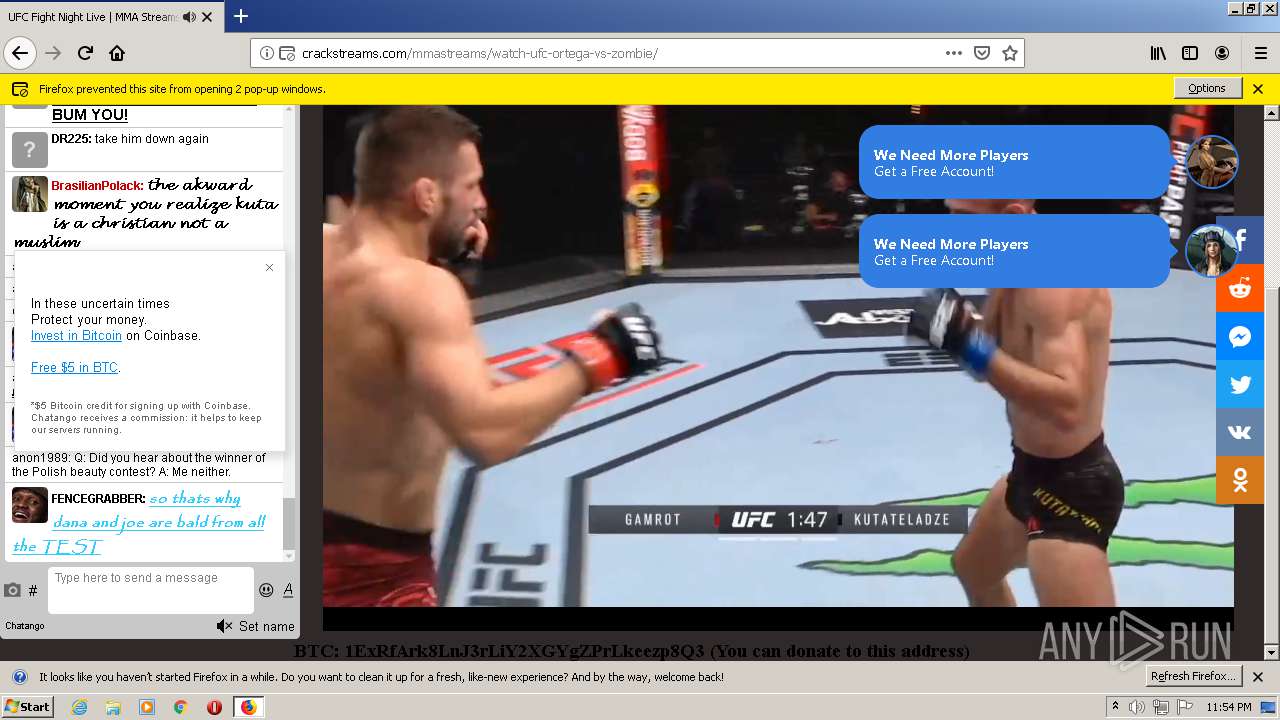Share on Odnoklassniki sidebar icon

click(1240, 480)
